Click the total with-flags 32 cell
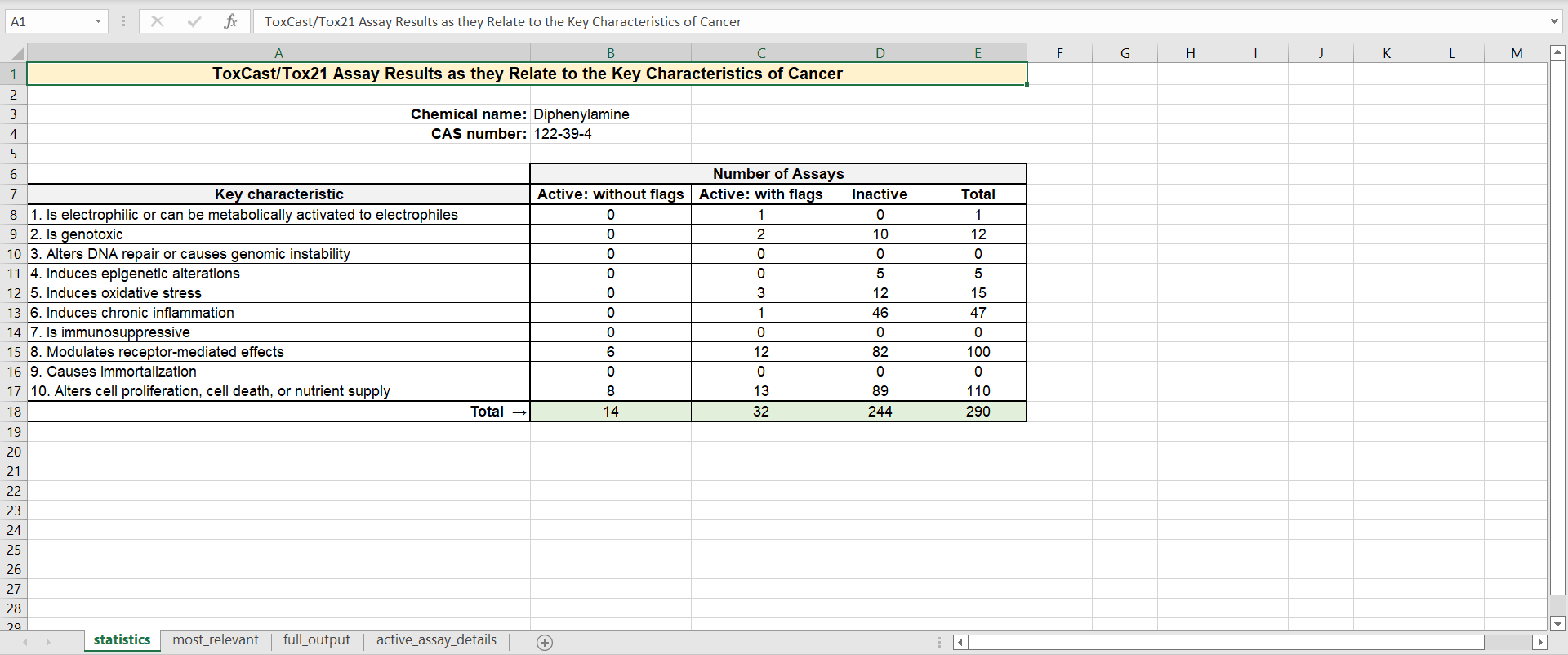1568x655 pixels. point(761,412)
